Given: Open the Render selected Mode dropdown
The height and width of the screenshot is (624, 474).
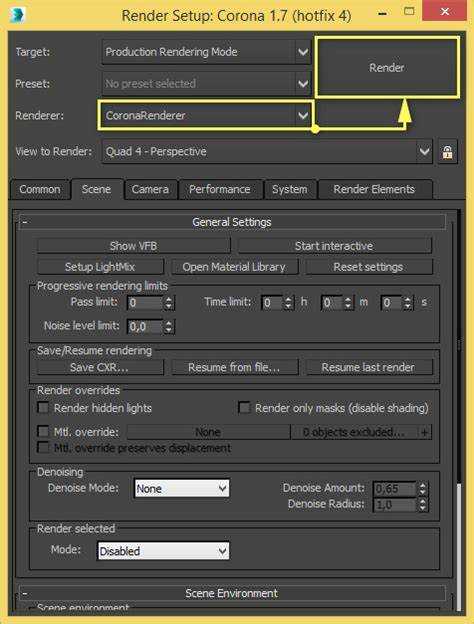Looking at the screenshot, I should click(164, 551).
